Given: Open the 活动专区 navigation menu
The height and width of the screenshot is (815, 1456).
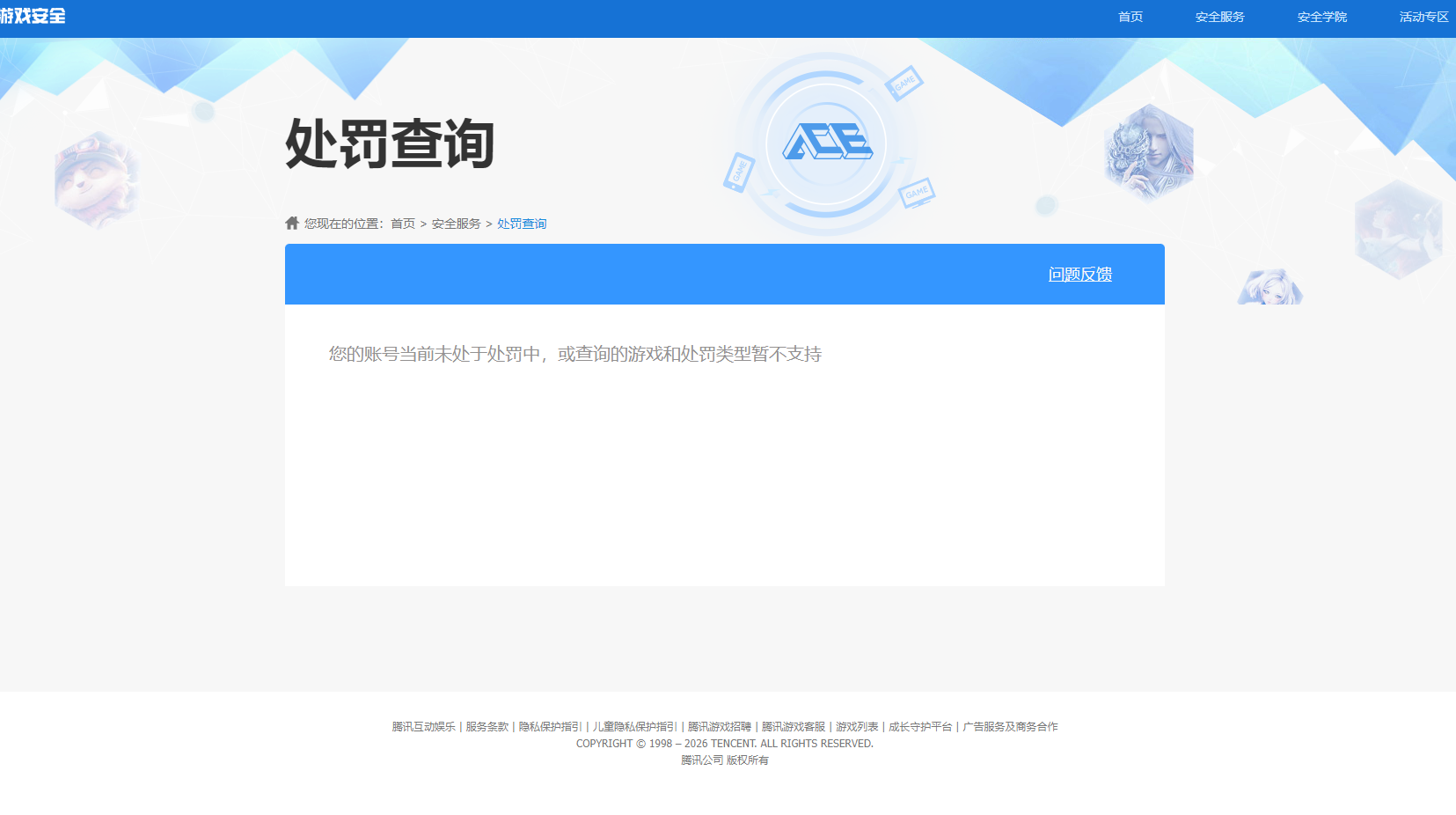Looking at the screenshot, I should [x=1424, y=17].
